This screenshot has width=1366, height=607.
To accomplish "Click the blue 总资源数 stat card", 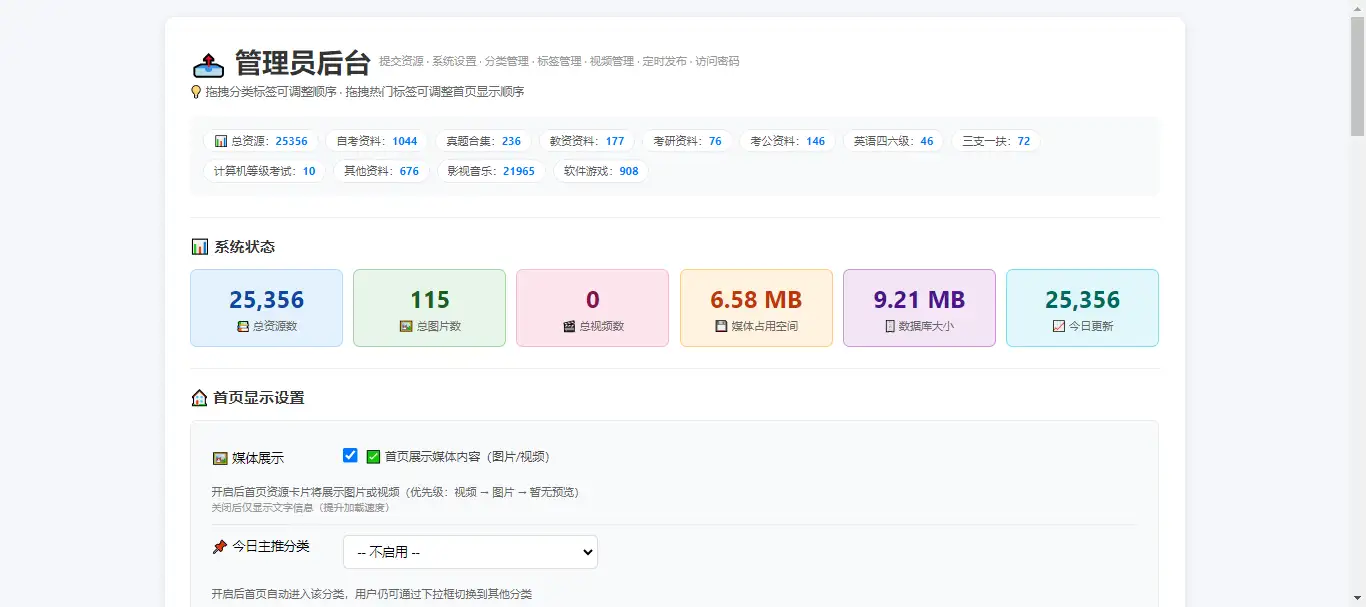I will [266, 308].
